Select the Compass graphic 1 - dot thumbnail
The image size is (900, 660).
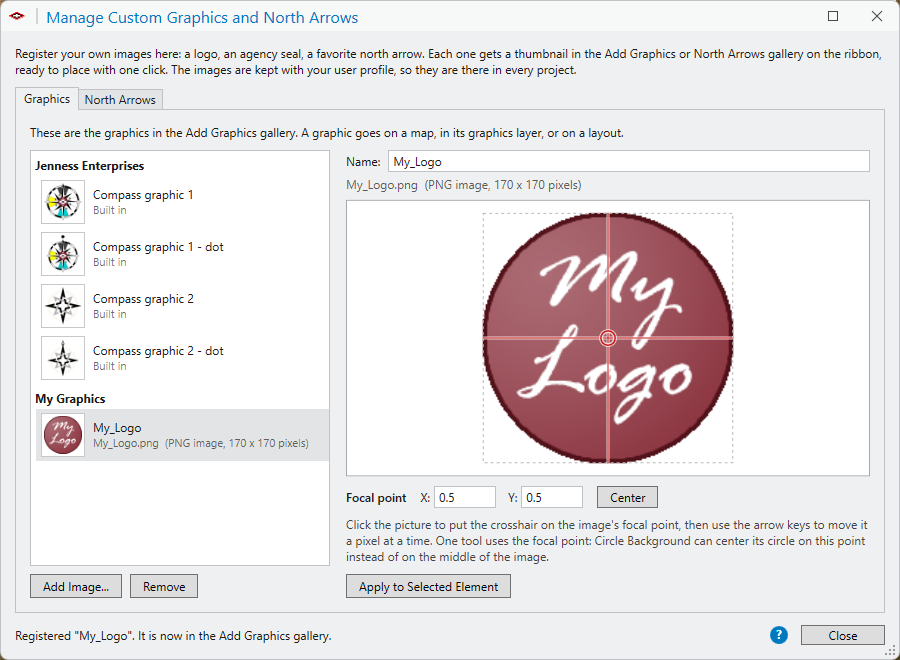tap(63, 254)
